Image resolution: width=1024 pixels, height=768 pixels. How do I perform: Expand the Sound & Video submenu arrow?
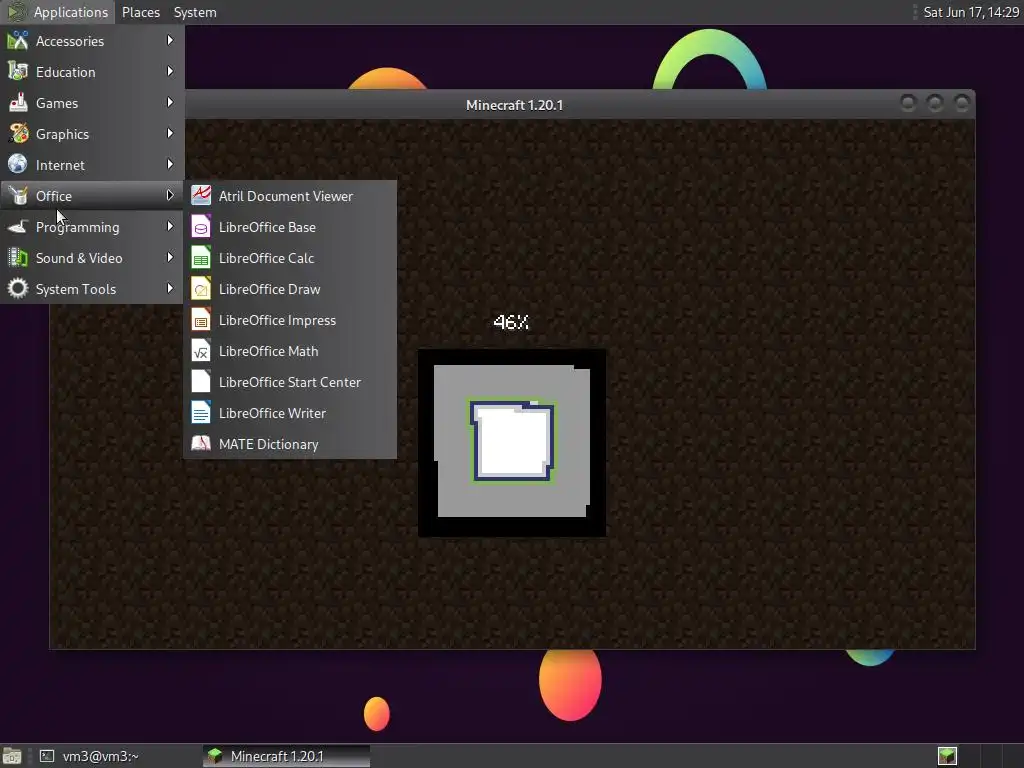(170, 257)
